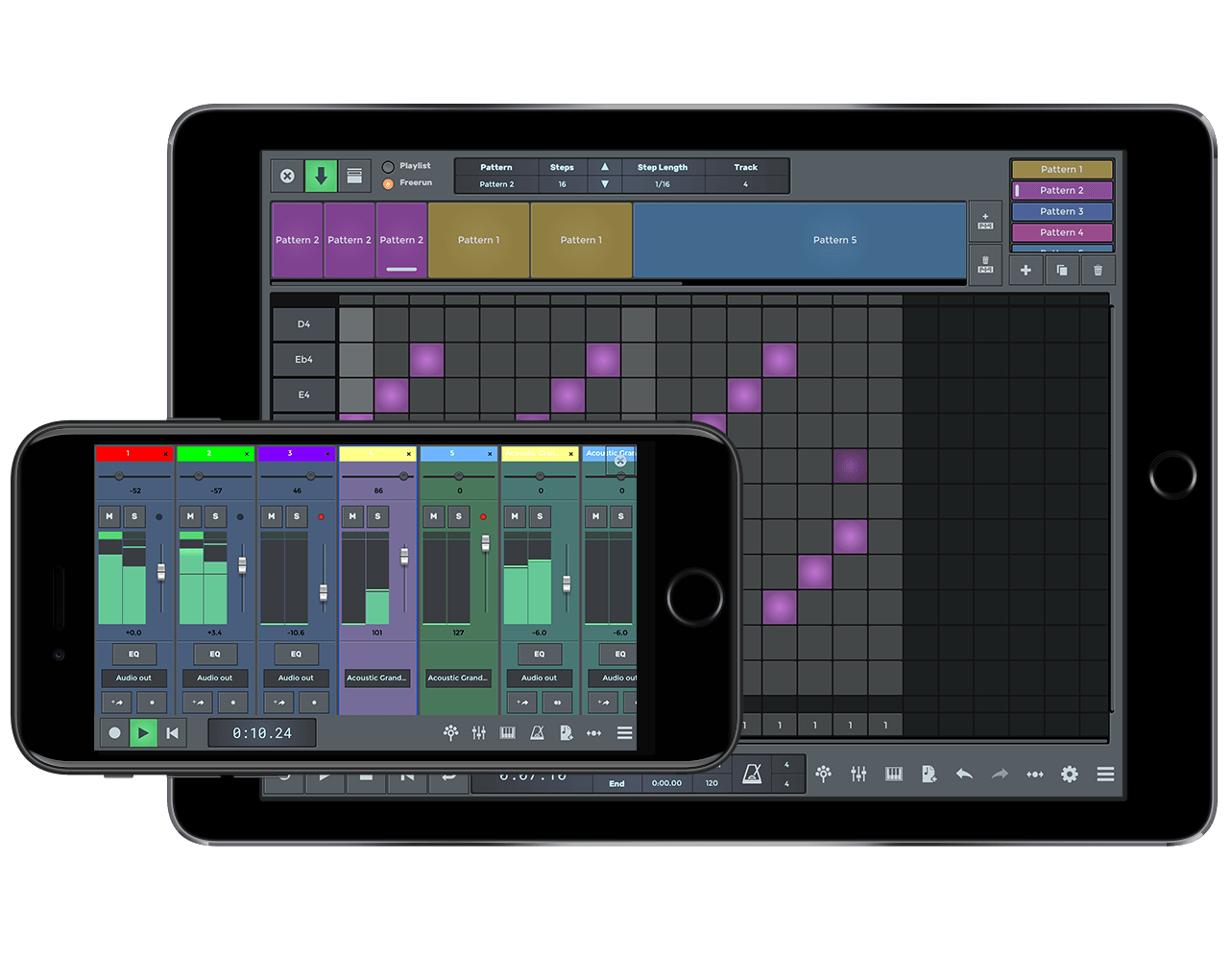Open channel 5 Acoustic Grand instrument selector
This screenshot has width=1232, height=978.
point(458,678)
